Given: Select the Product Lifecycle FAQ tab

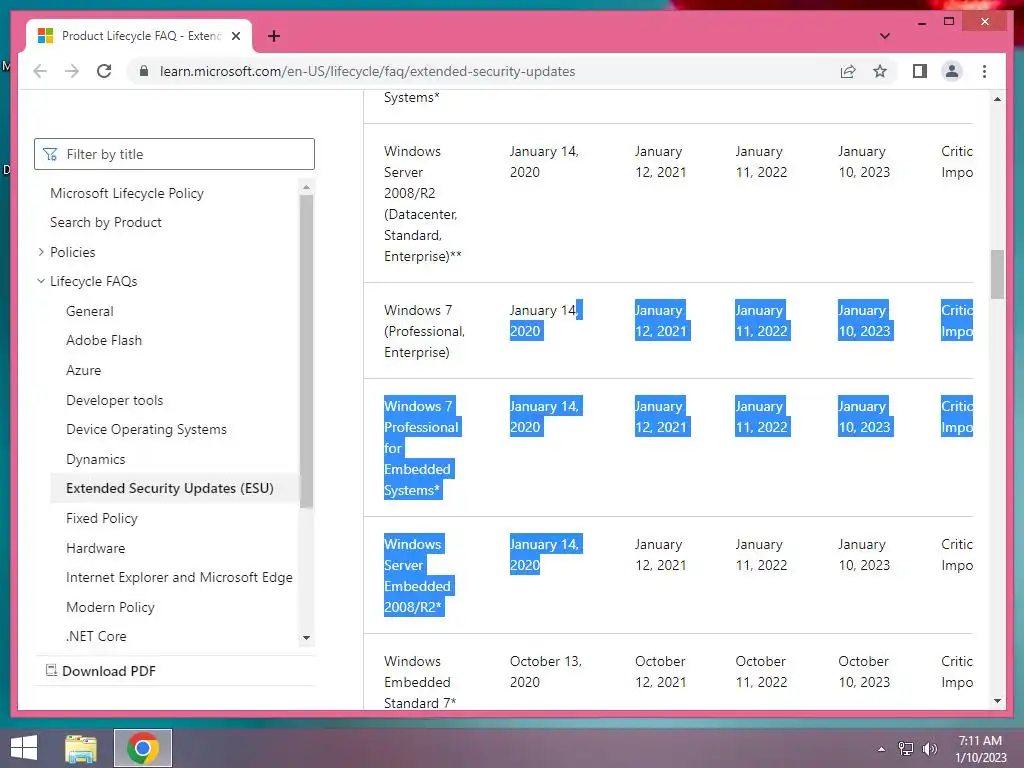Looking at the screenshot, I should click(x=140, y=36).
